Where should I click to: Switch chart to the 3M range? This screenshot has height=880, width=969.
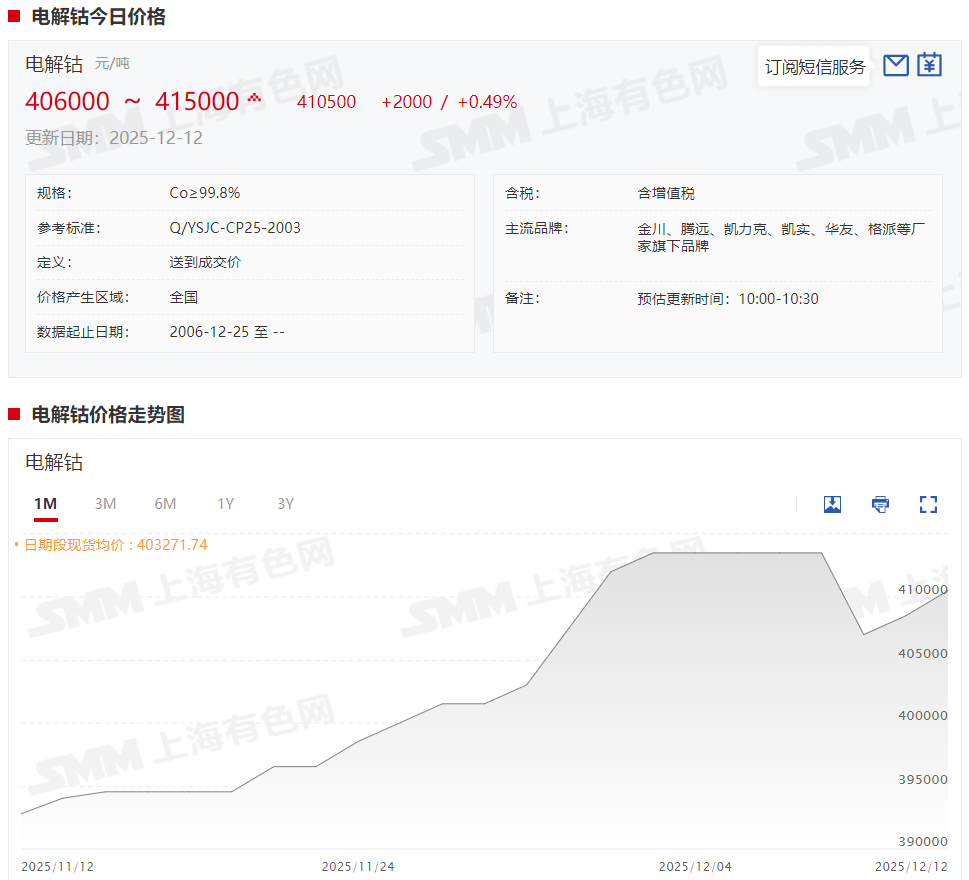coord(105,504)
